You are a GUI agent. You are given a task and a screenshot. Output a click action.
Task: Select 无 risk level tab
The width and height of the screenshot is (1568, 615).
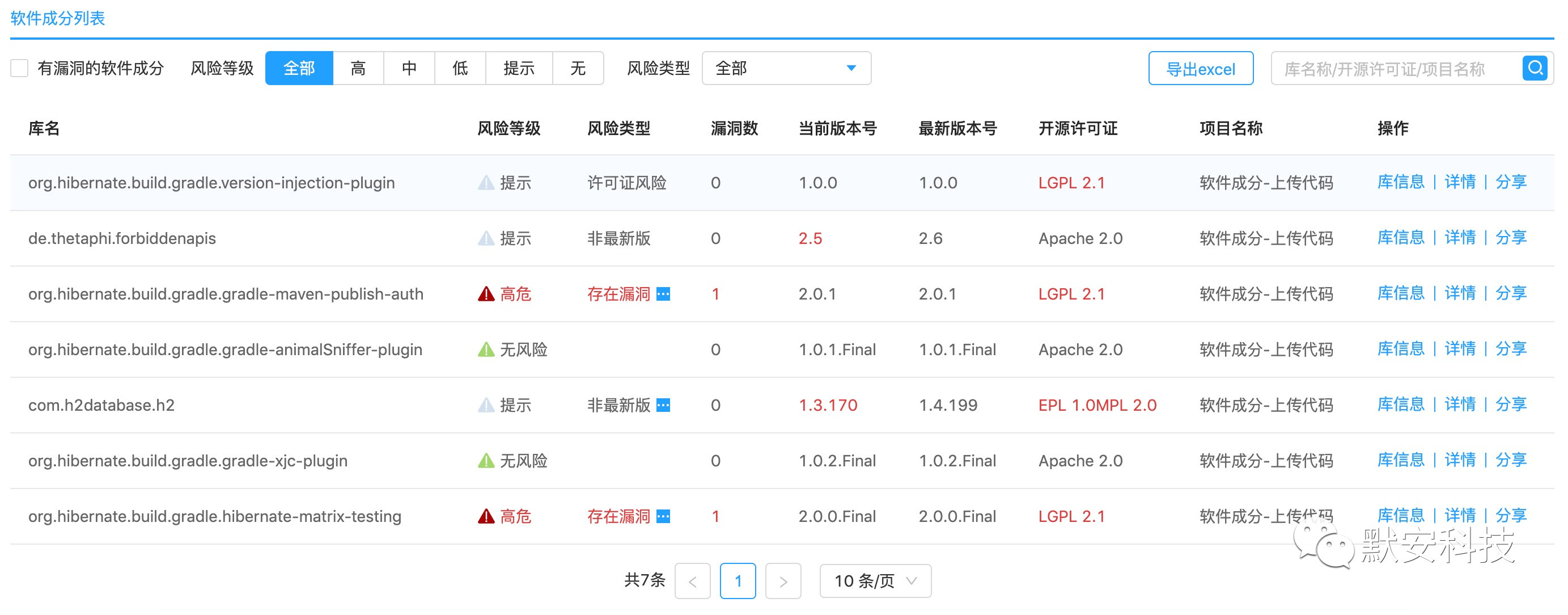pos(578,68)
